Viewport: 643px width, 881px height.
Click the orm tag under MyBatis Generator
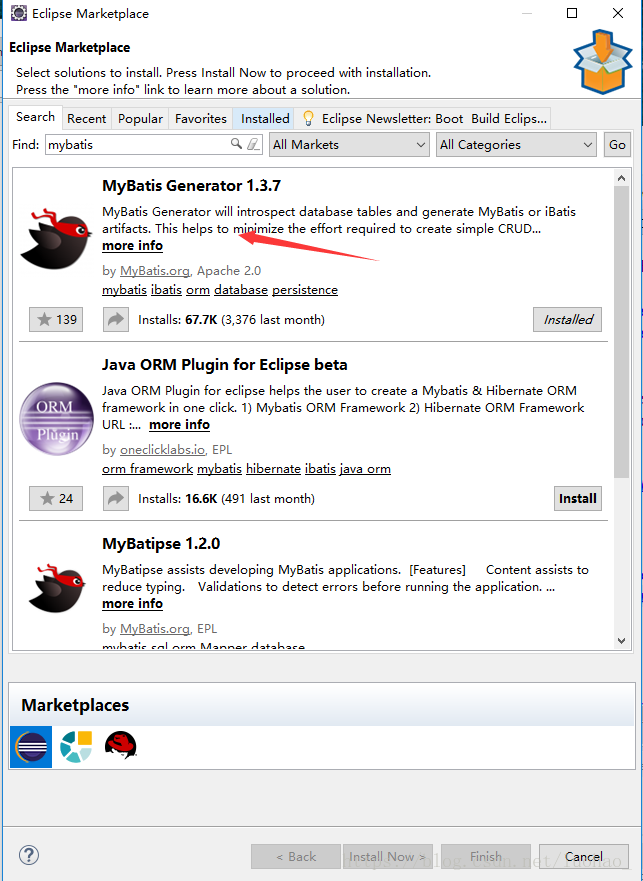tap(198, 290)
